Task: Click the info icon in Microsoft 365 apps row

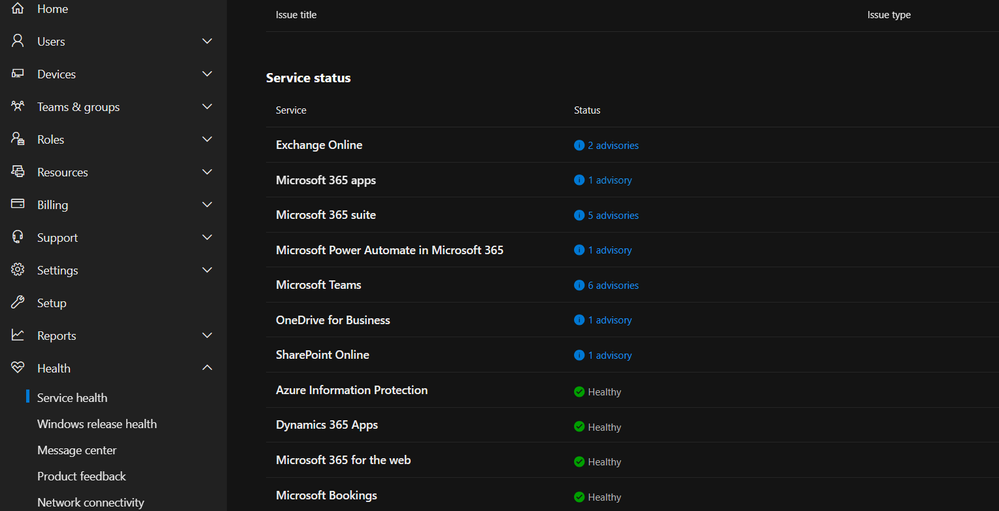Action: pyautogui.click(x=579, y=180)
